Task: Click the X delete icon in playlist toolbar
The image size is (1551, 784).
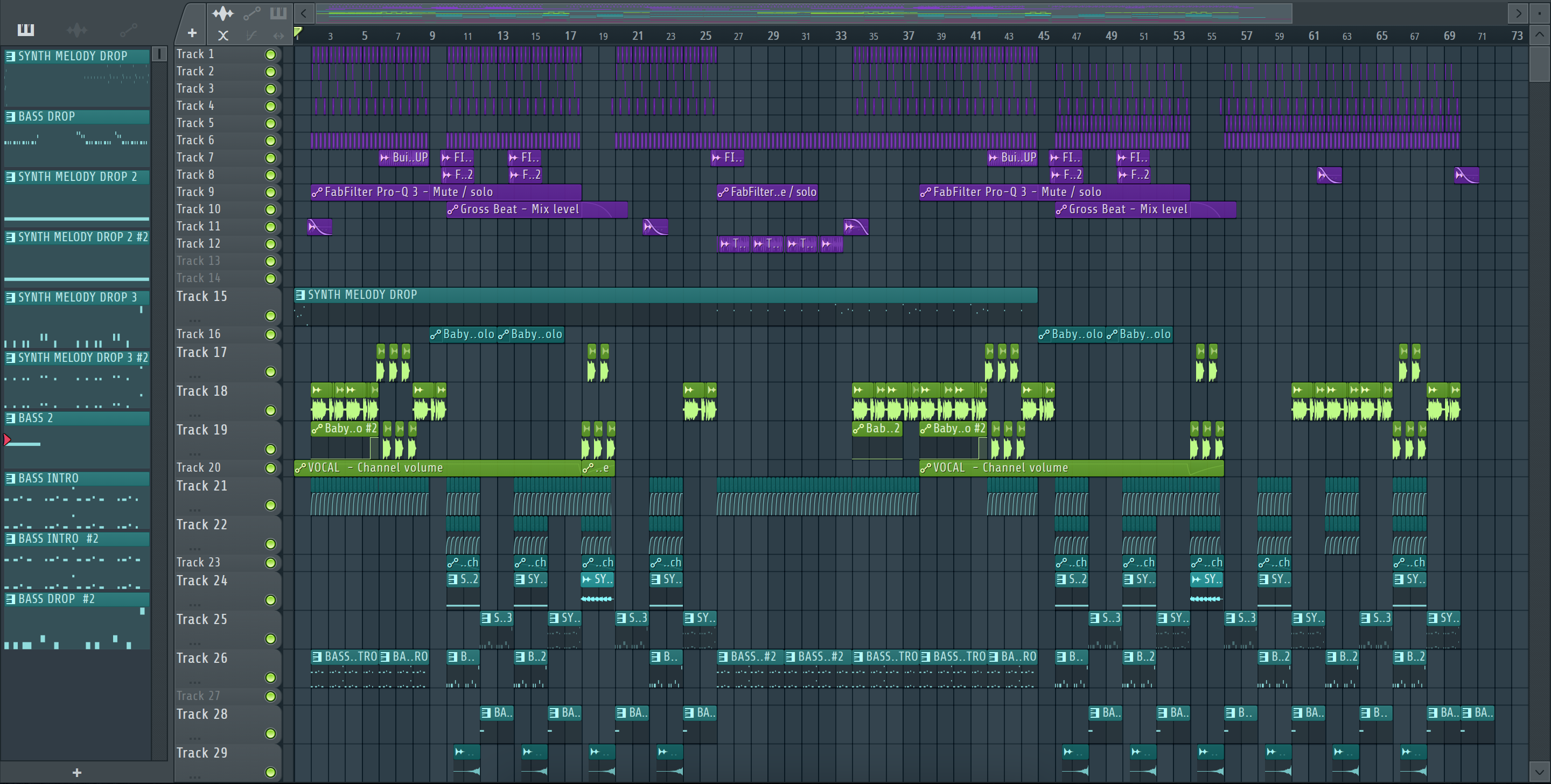Action: tap(223, 36)
